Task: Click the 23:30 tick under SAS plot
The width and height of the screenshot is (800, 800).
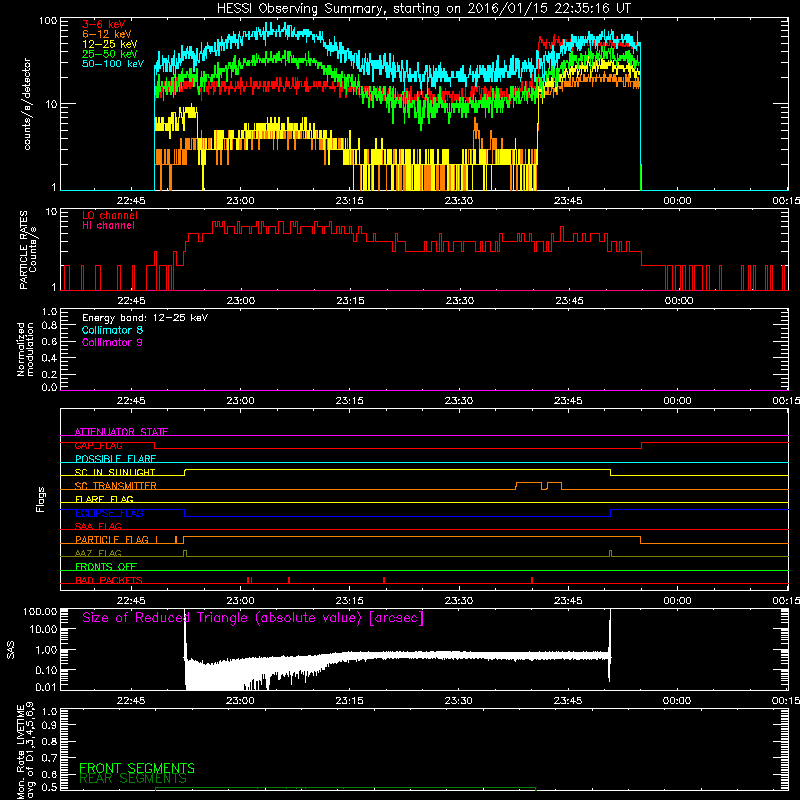Action: coord(458,701)
